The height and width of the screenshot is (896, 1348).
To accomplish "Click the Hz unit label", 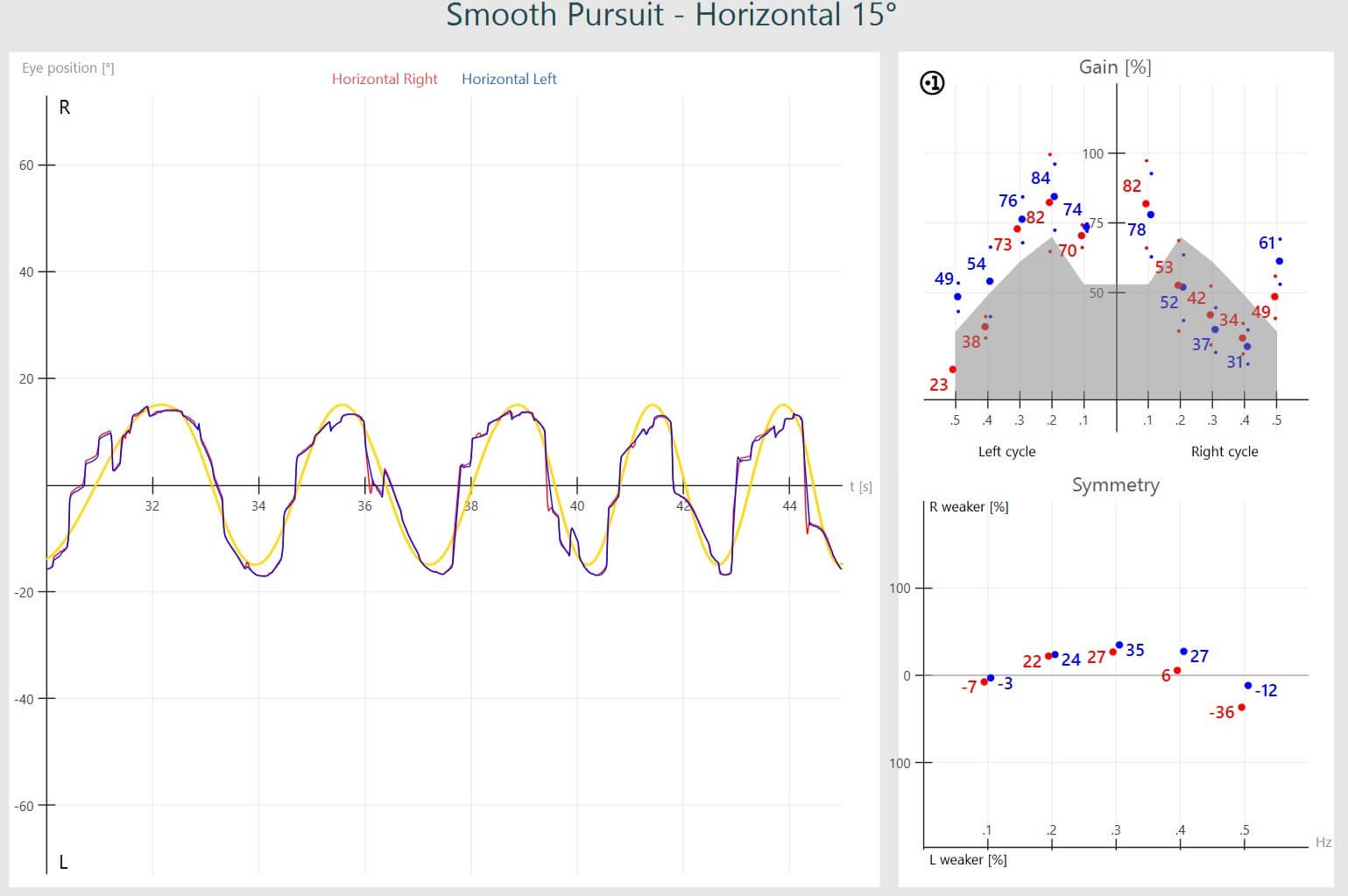I will (x=1323, y=843).
